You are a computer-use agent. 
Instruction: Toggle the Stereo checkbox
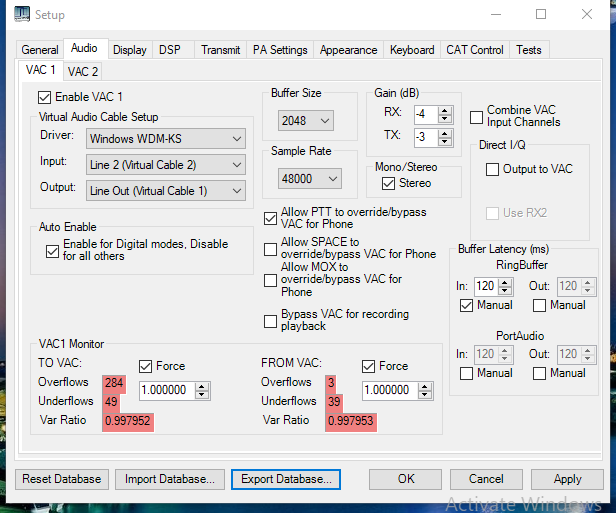click(x=390, y=183)
